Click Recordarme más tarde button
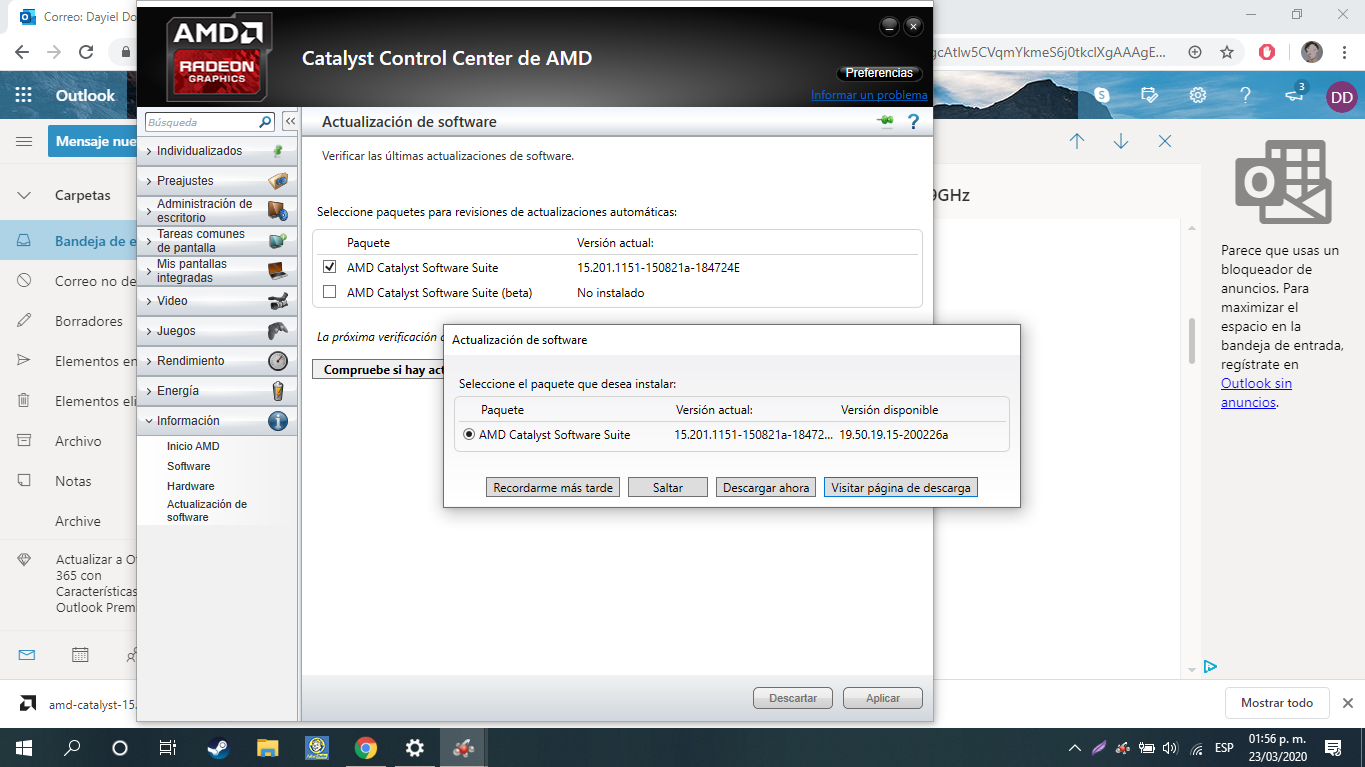Image resolution: width=1365 pixels, height=767 pixels. 553,488
